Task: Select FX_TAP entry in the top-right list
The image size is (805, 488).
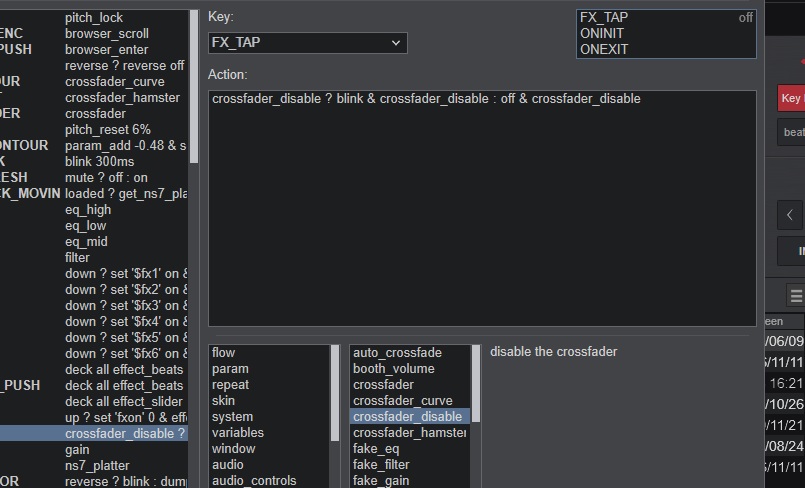Action: coord(604,17)
